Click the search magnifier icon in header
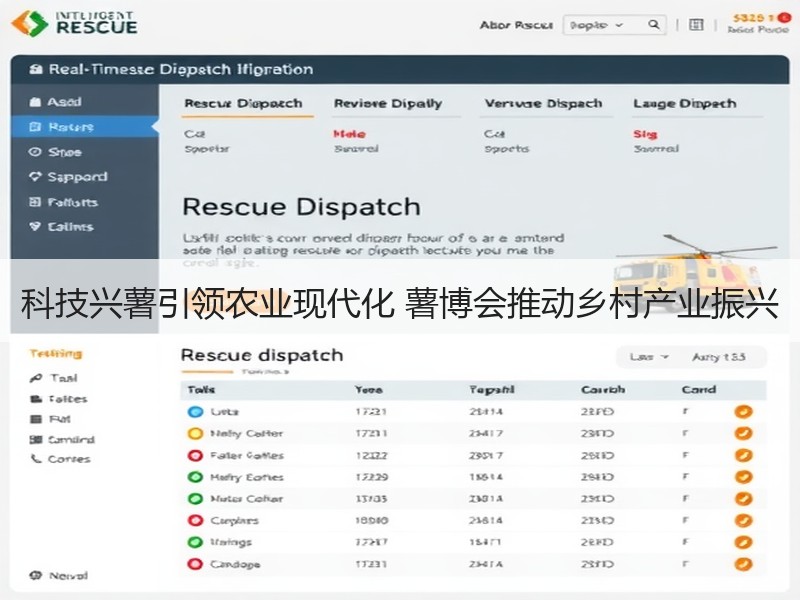The height and width of the screenshot is (600, 800). tap(653, 24)
